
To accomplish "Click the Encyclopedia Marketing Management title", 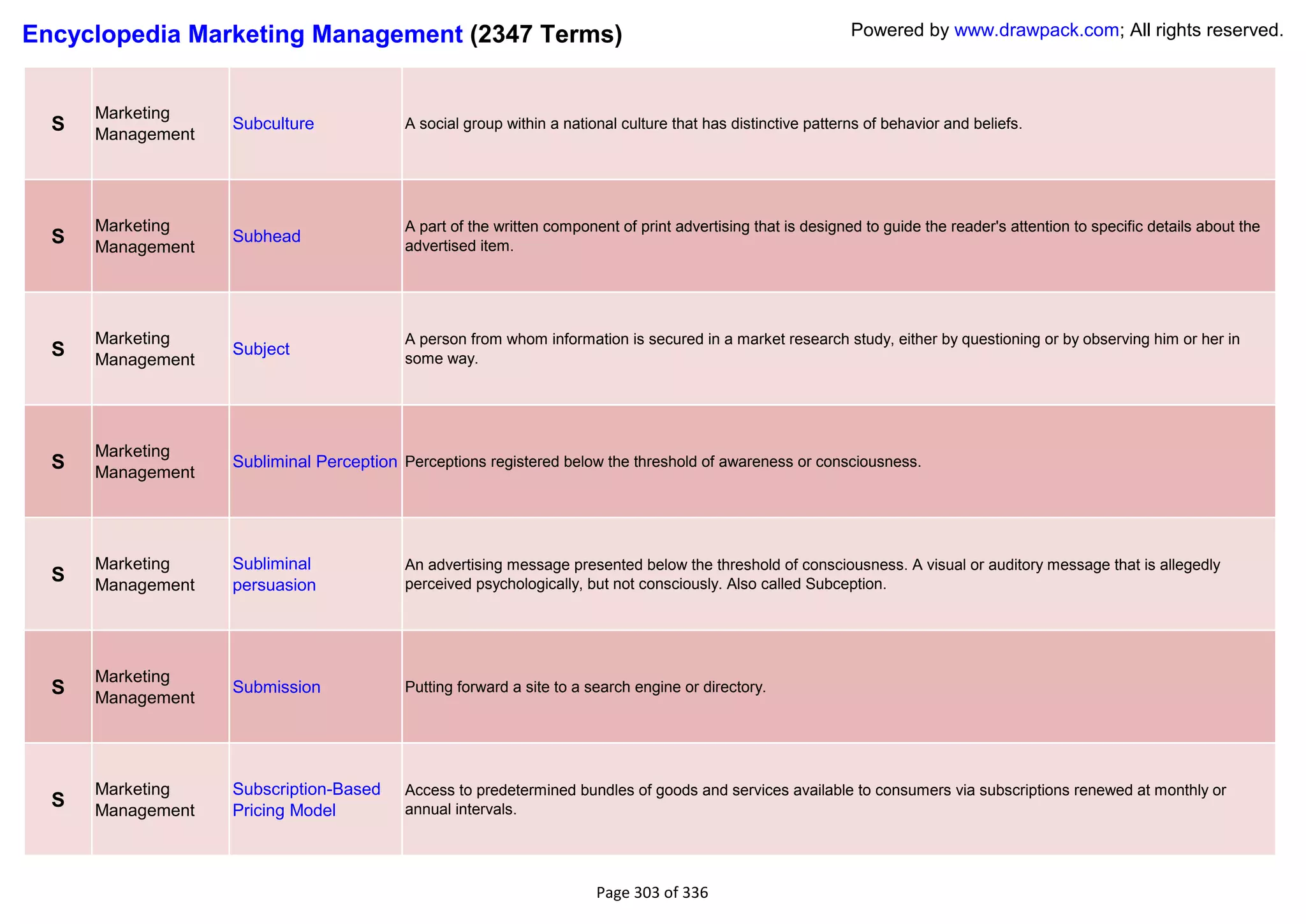I will point(242,34).
